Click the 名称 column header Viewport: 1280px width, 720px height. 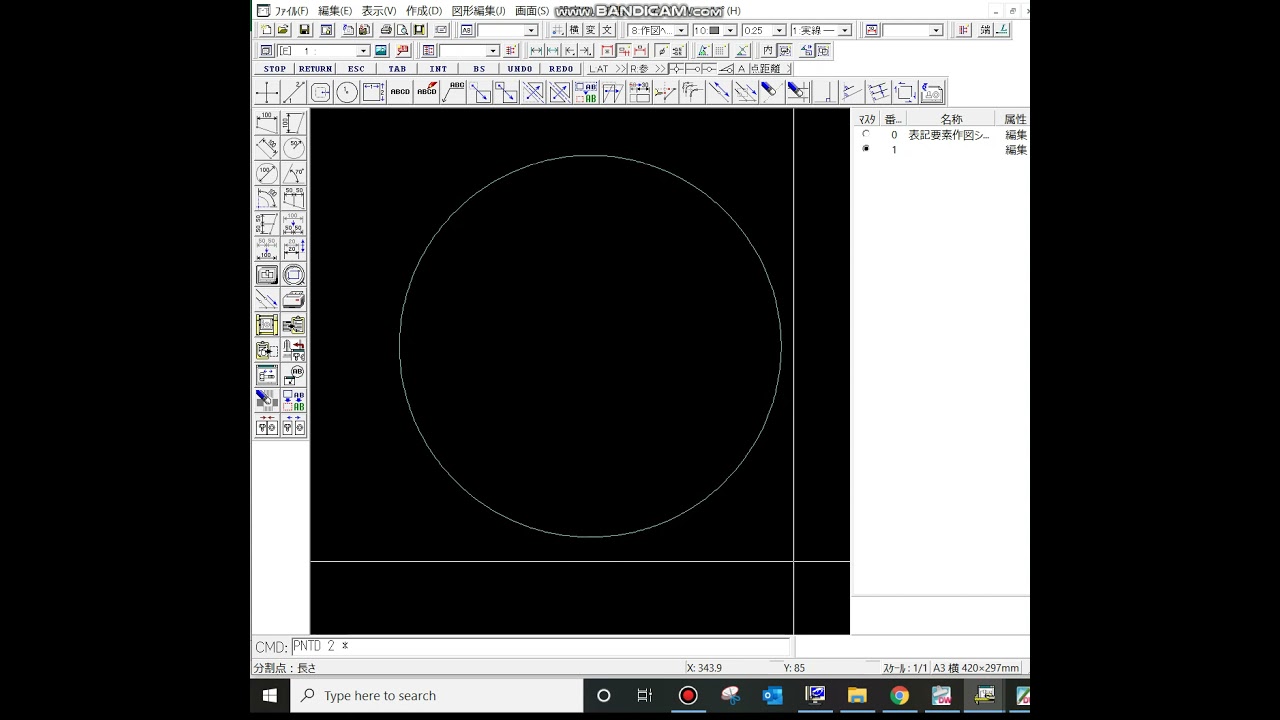[x=951, y=119]
